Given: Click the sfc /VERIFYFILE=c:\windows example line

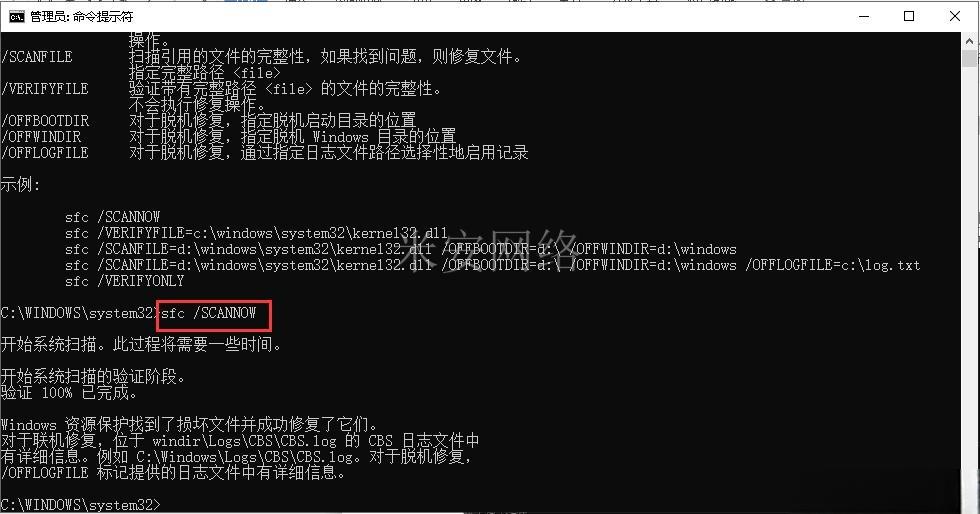Looking at the screenshot, I should tap(256, 233).
